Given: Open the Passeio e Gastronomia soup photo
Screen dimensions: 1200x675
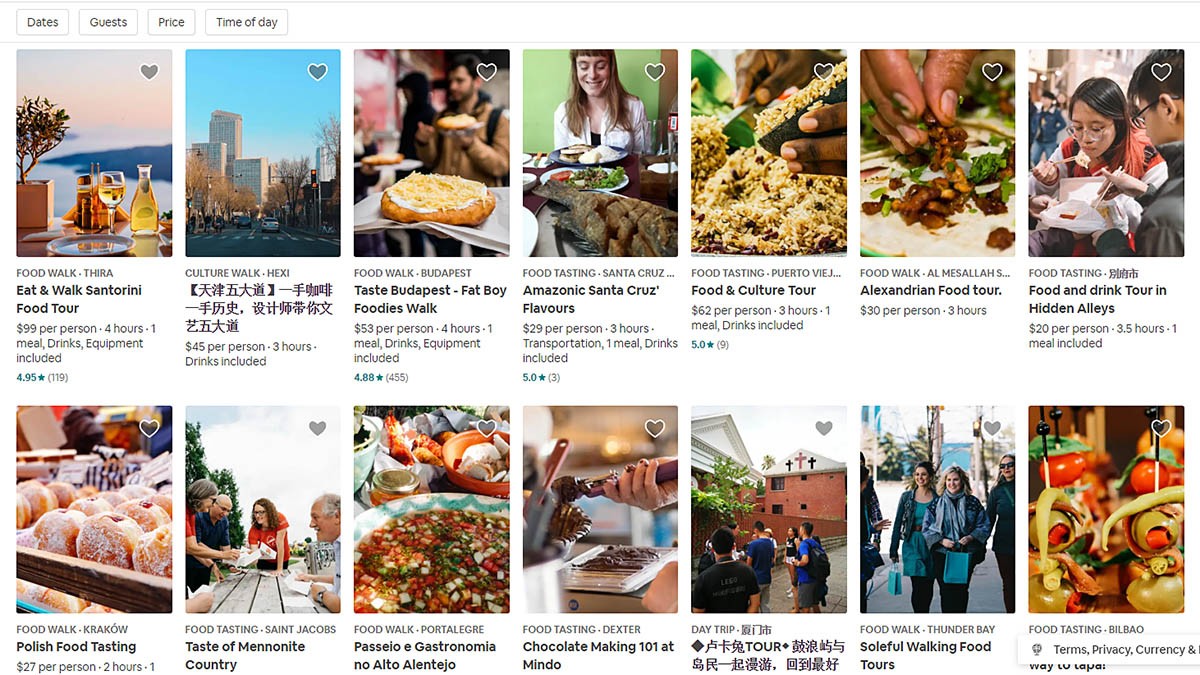Looking at the screenshot, I should pyautogui.click(x=432, y=509).
